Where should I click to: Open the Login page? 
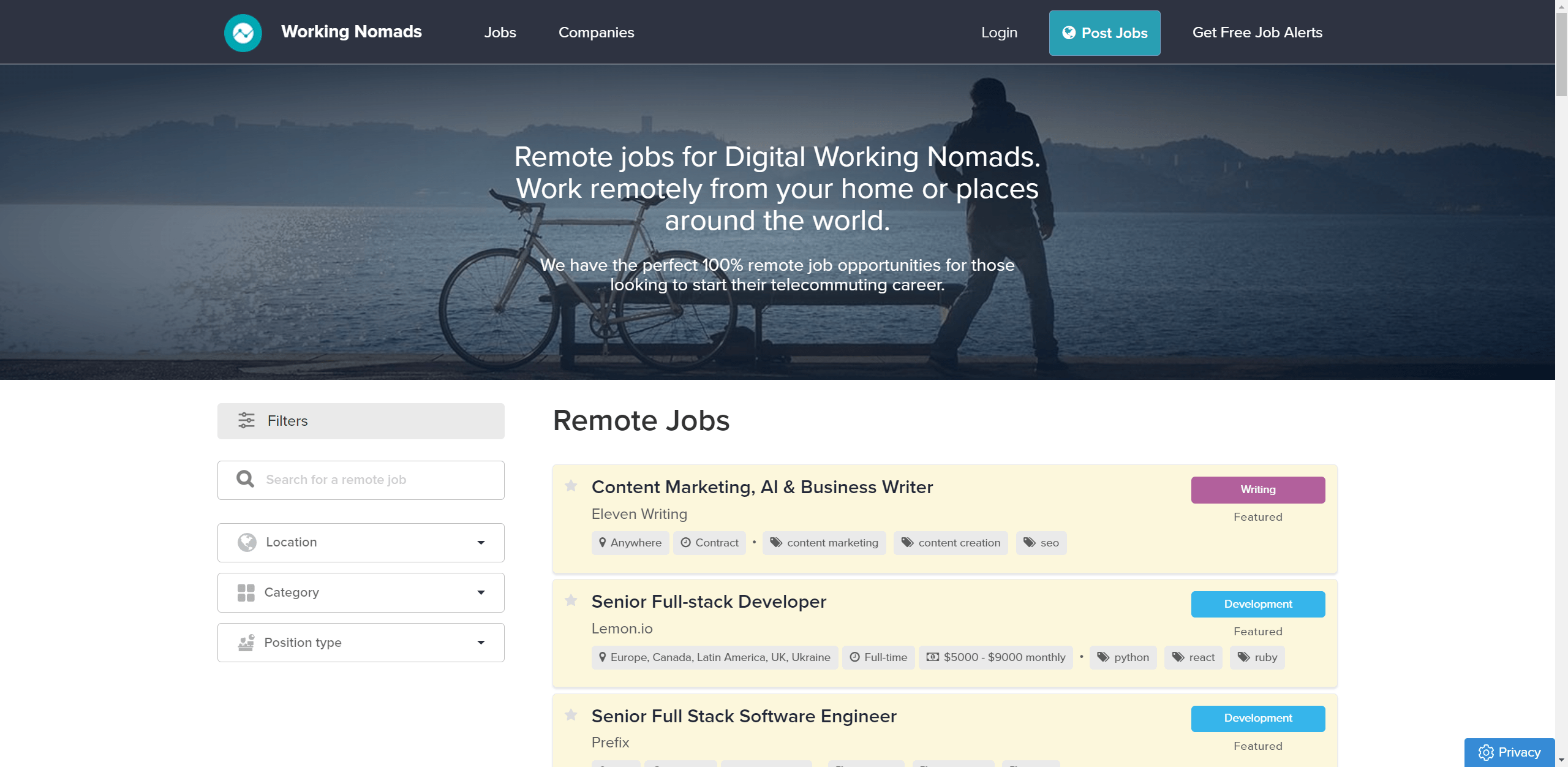pyautogui.click(x=998, y=32)
